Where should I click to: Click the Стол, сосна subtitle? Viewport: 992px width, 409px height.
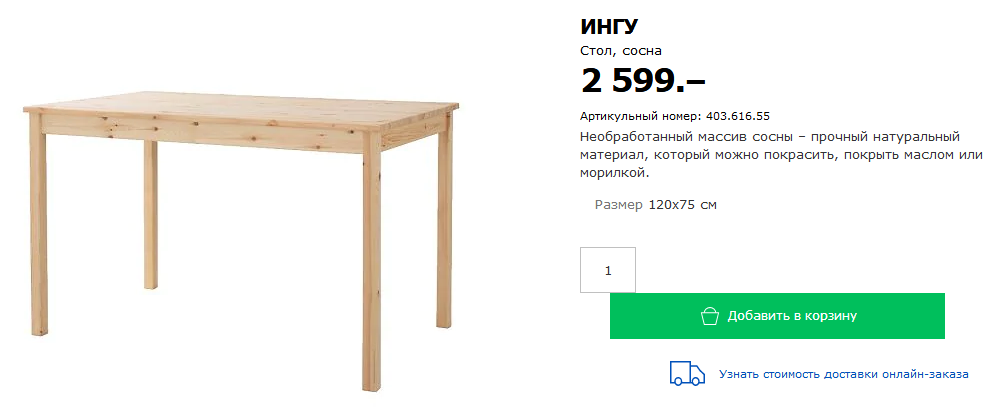coord(621,51)
